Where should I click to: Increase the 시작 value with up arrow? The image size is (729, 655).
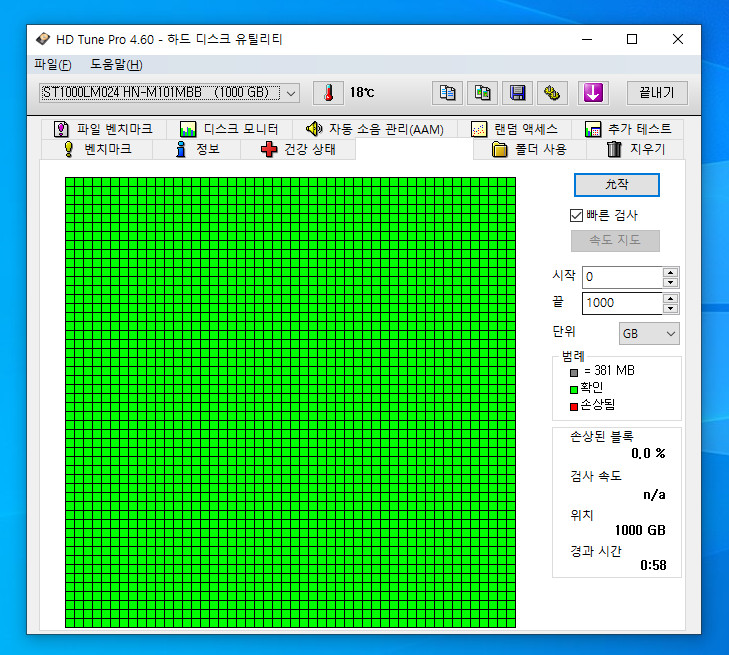(670, 272)
